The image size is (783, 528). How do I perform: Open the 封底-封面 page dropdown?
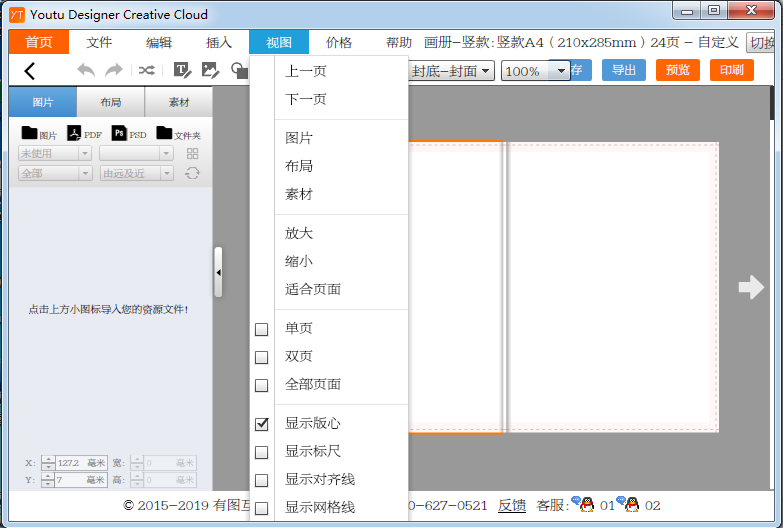tap(451, 71)
